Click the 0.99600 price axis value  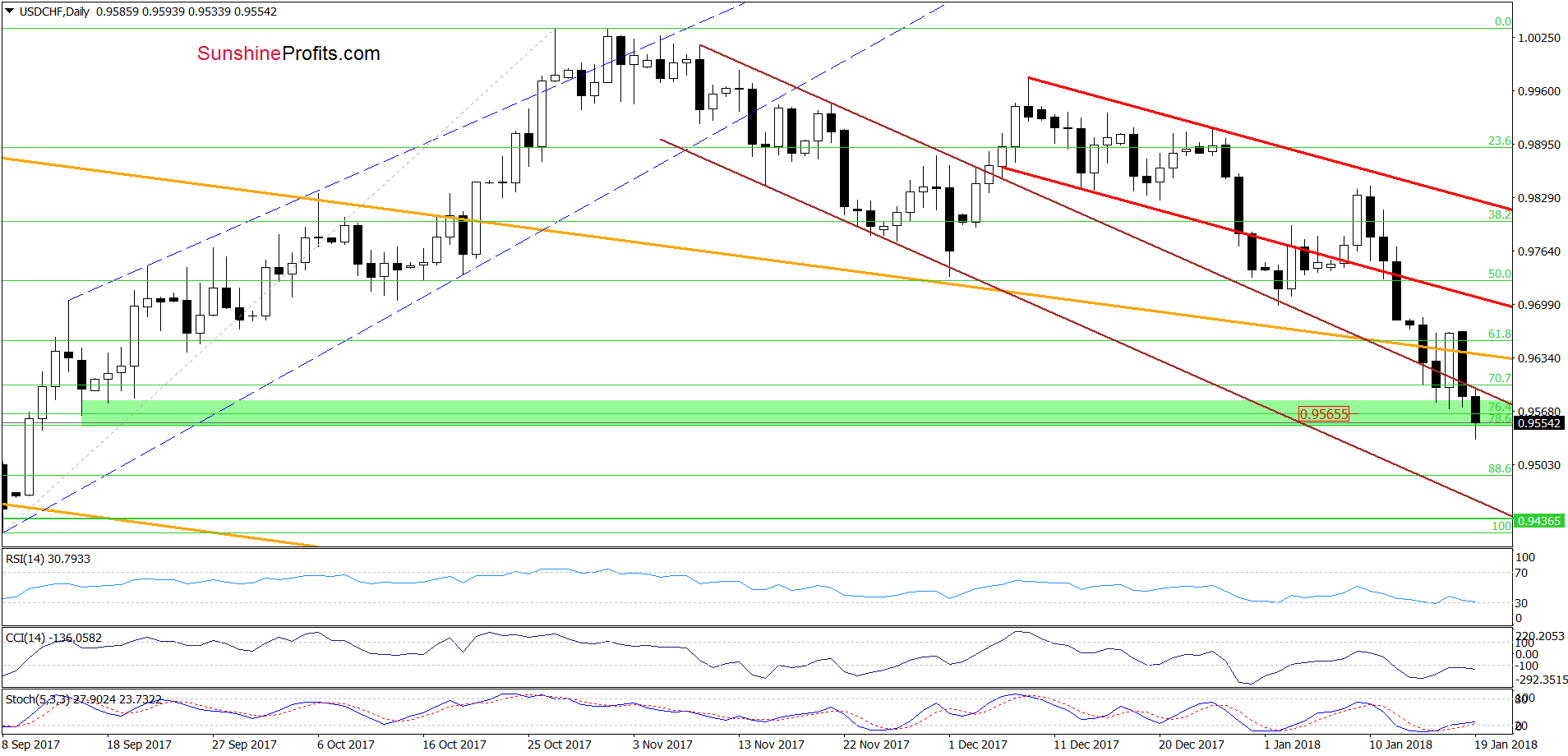[1538, 91]
